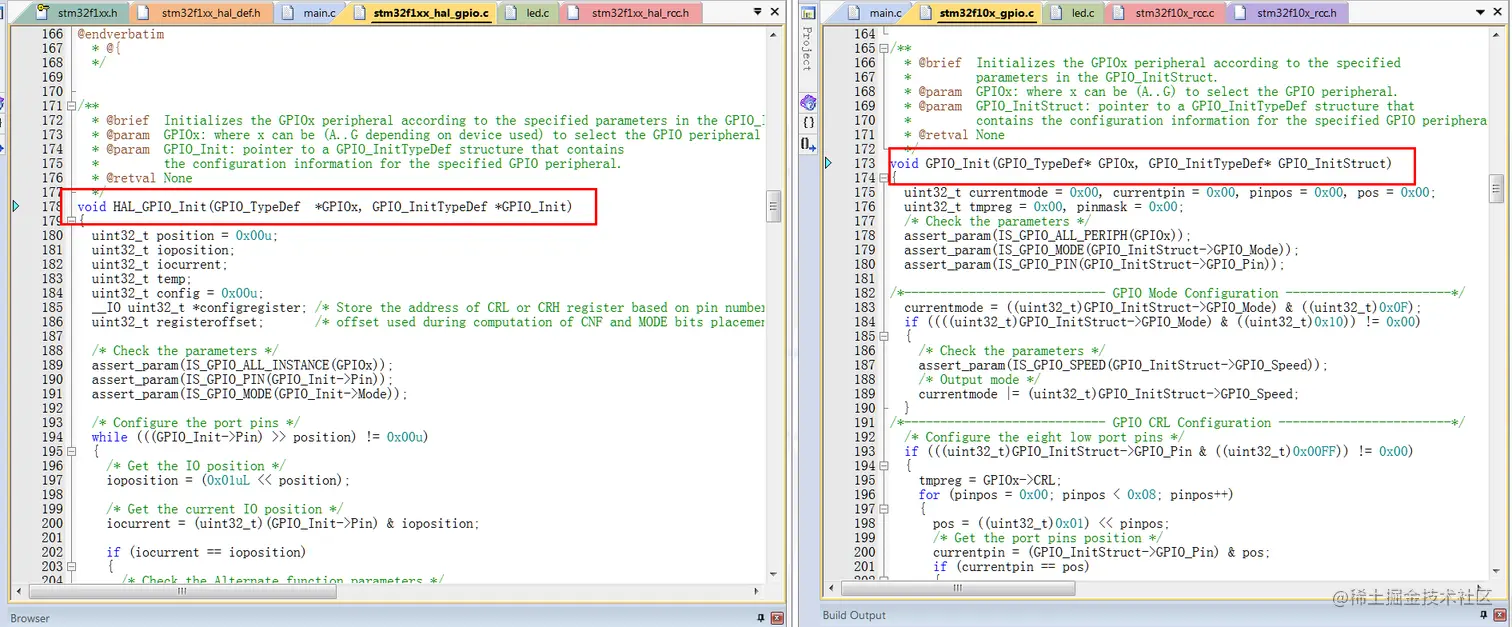Click the Books panel icon in right sidebar
1512x627 pixels.
[x=808, y=103]
